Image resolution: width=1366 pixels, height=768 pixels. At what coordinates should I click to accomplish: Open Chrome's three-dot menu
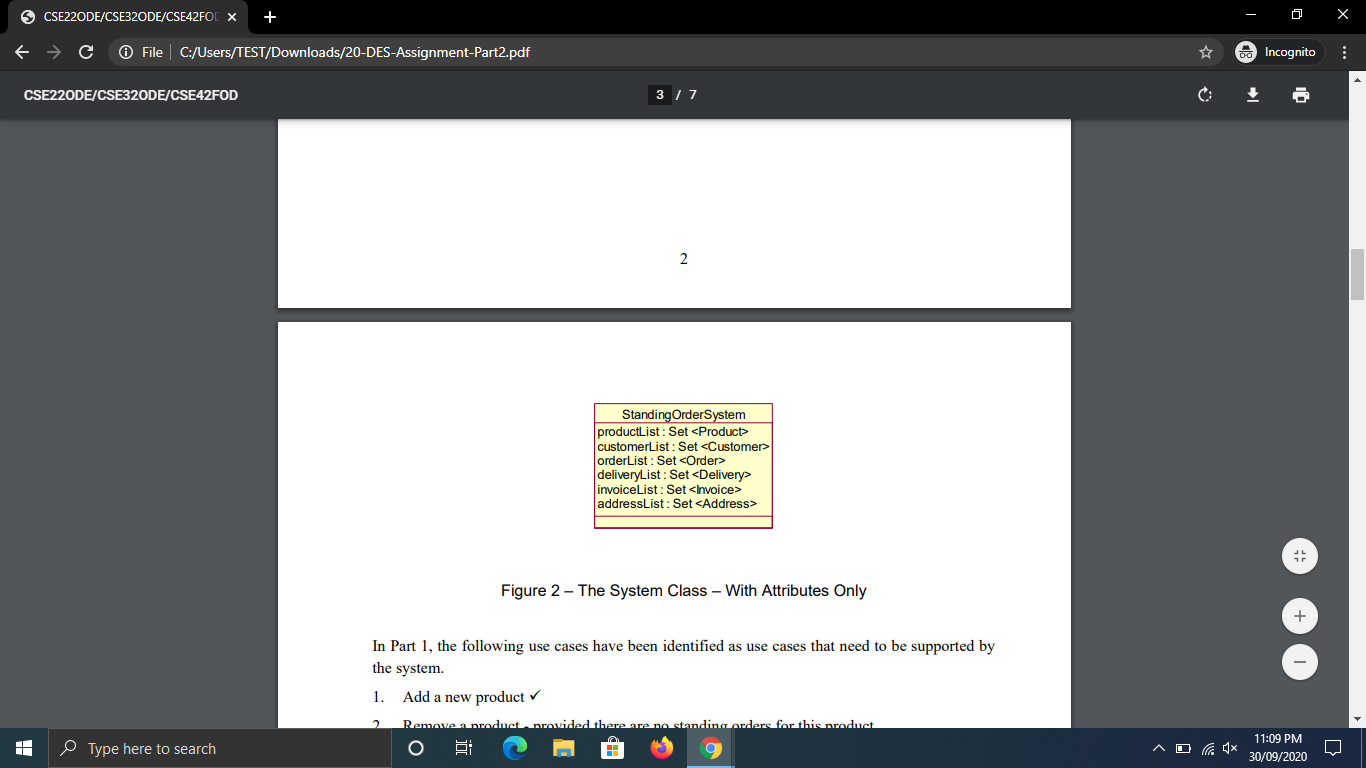[1345, 51]
